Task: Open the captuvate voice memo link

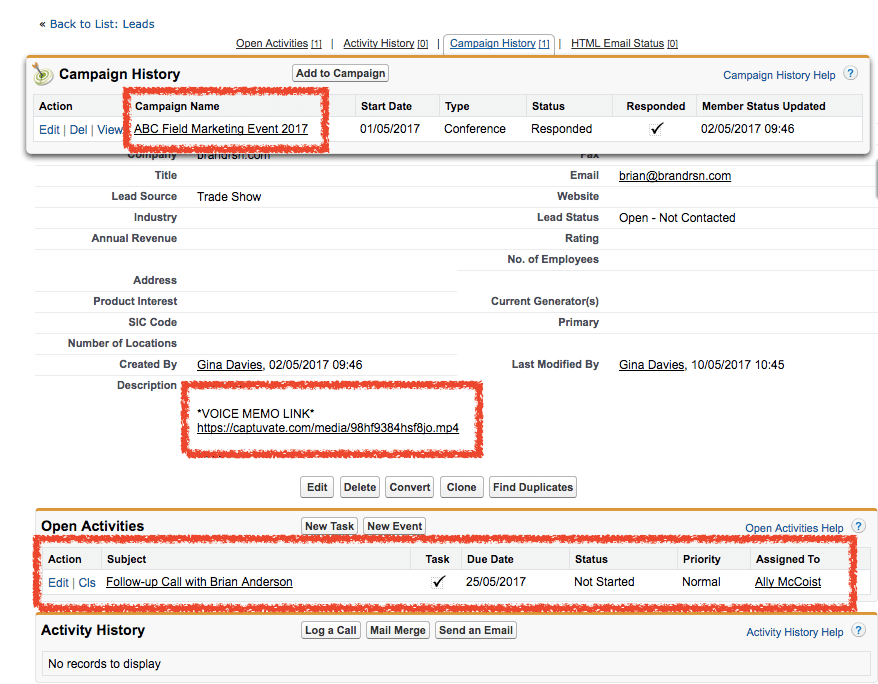Action: (x=328, y=428)
